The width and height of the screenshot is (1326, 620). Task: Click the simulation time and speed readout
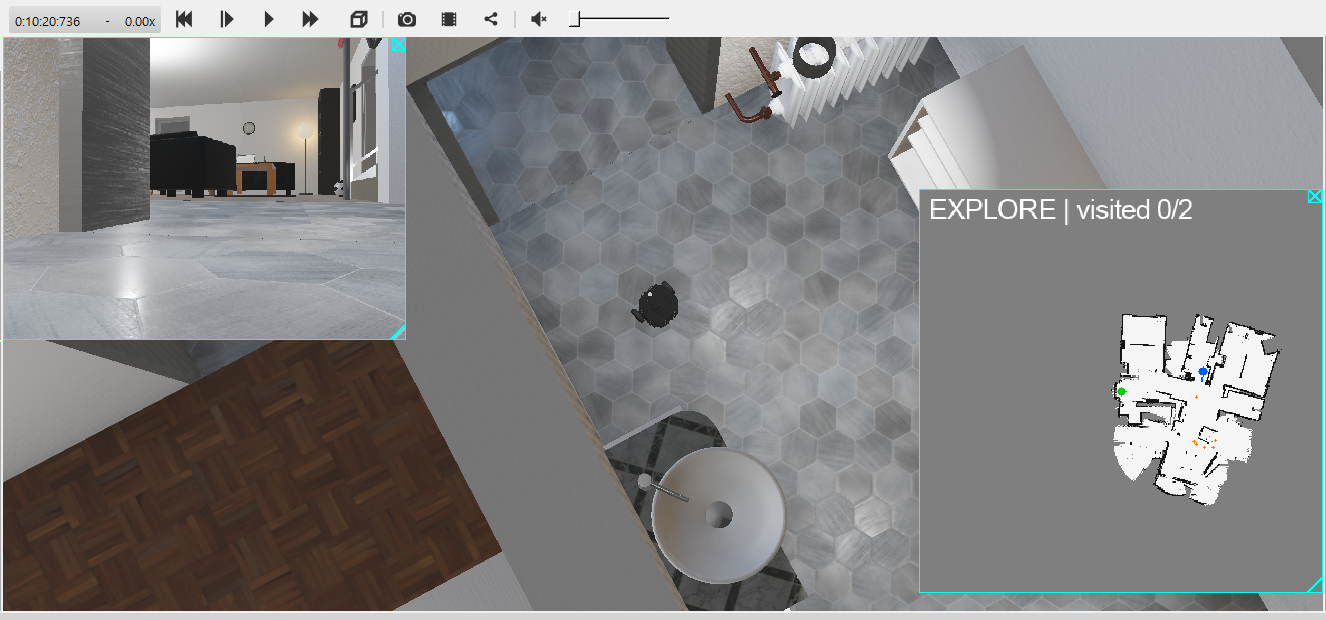point(85,20)
